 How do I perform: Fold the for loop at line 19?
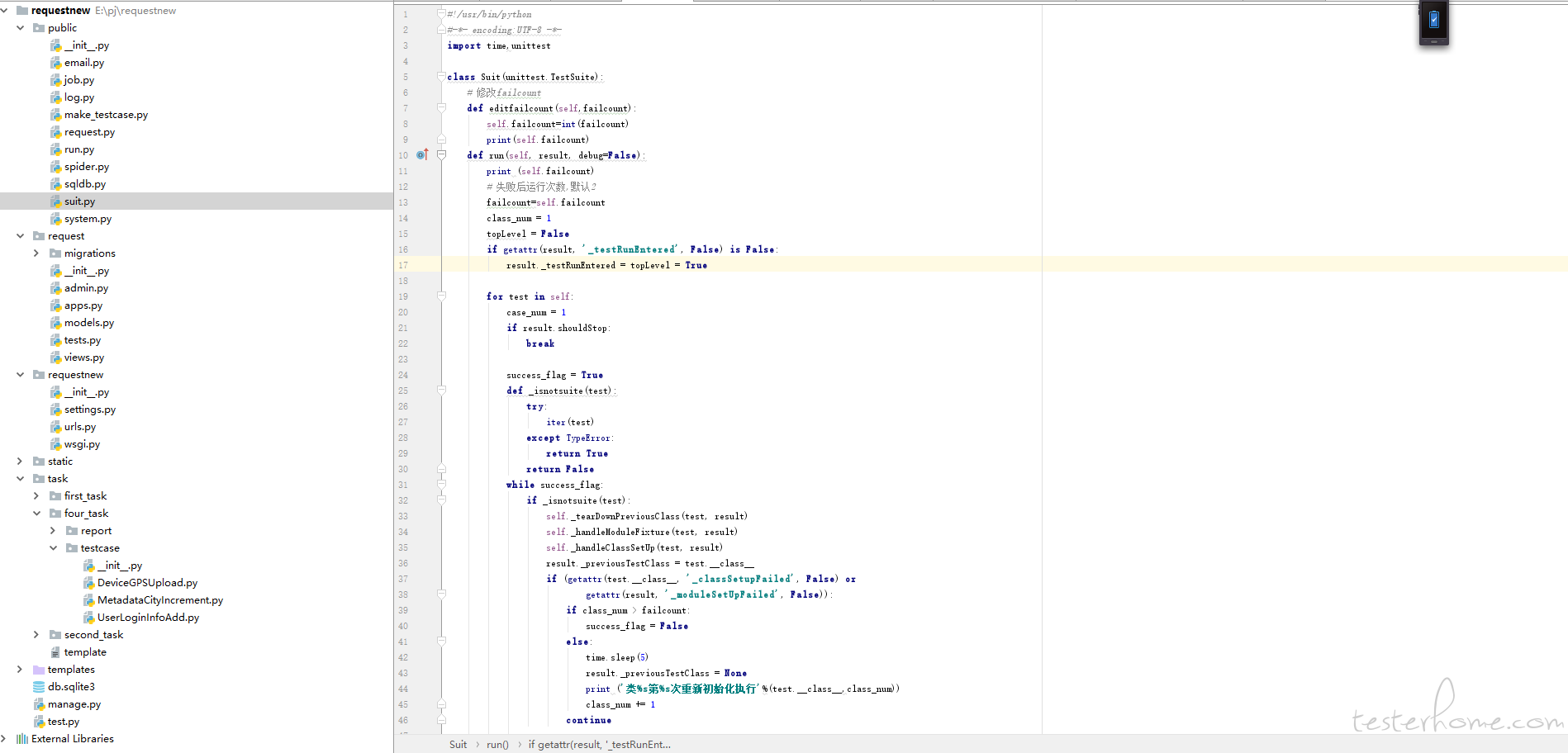tap(441, 296)
